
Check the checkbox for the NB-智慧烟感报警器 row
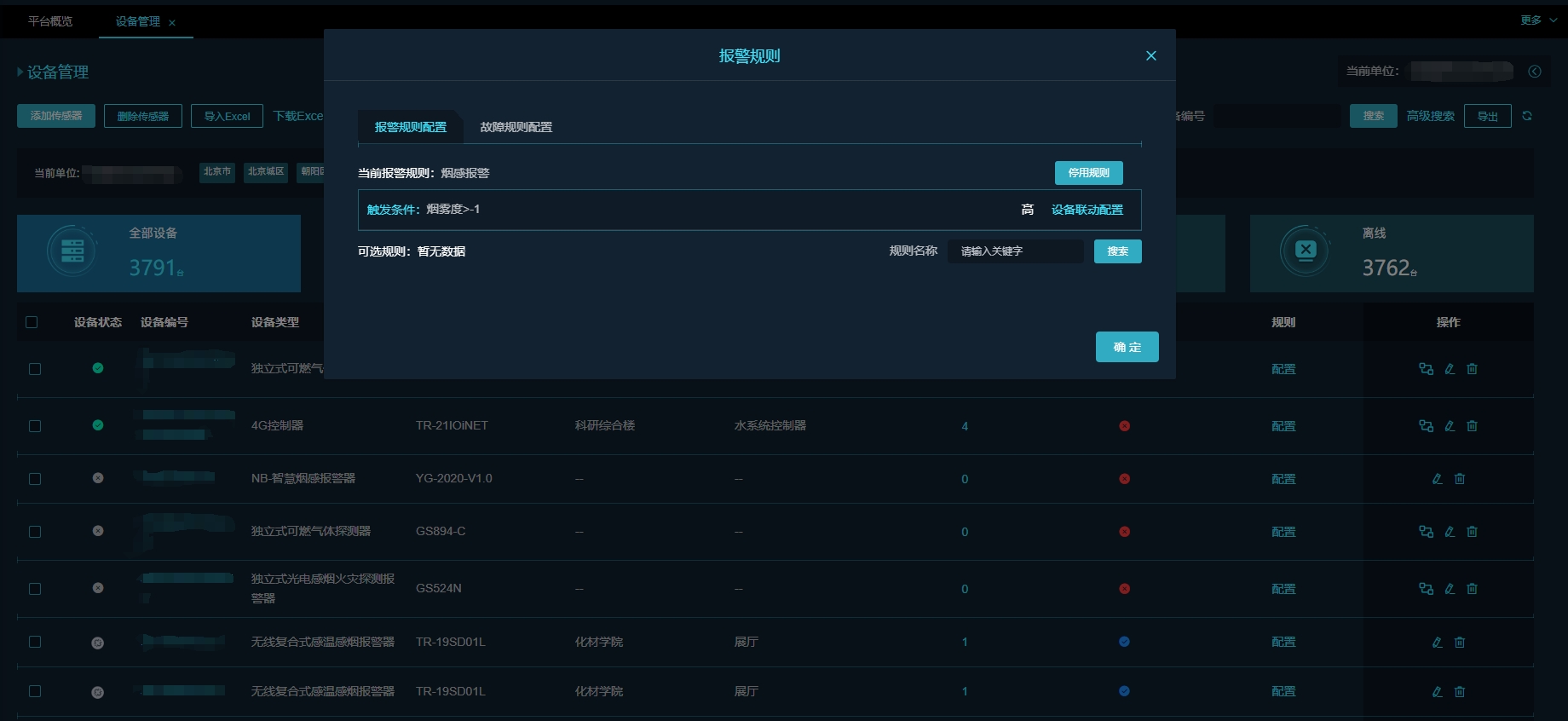pyautogui.click(x=35, y=479)
